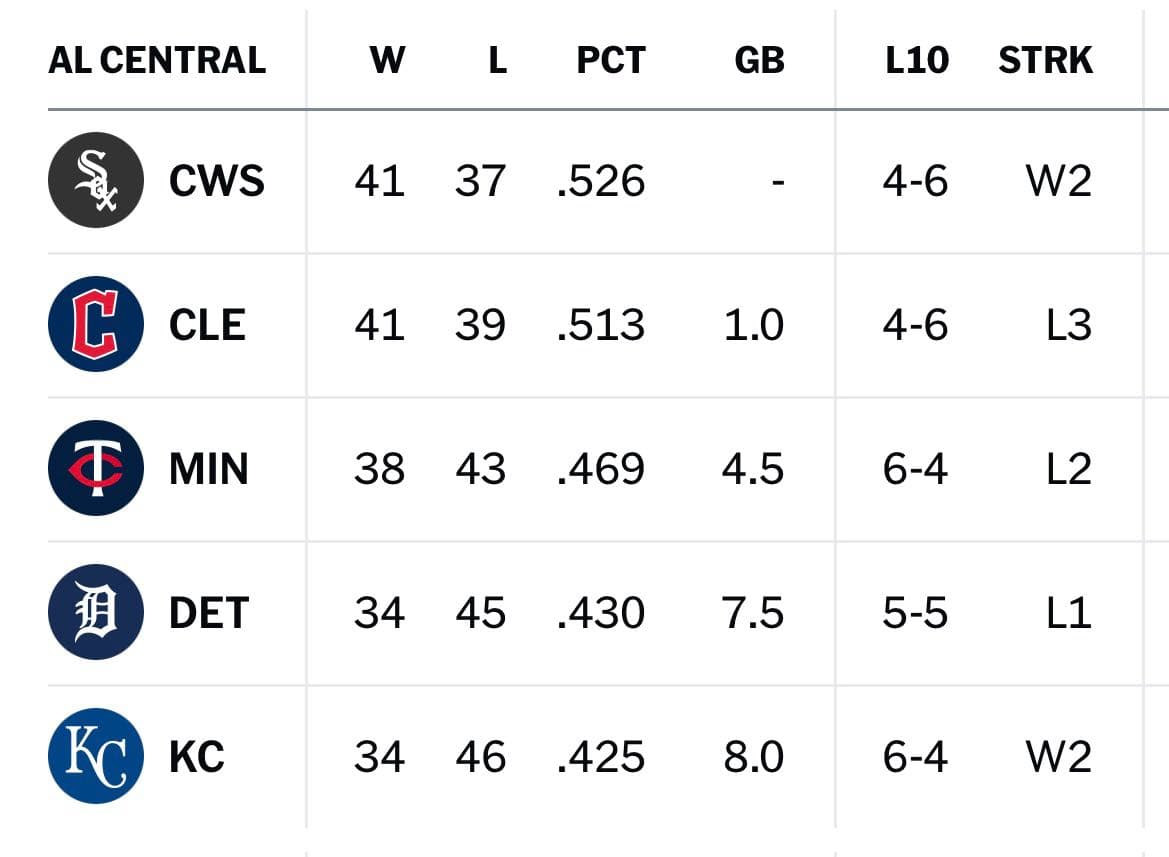The image size is (1169, 857).
Task: Open the CLE team link
Action: (x=207, y=325)
